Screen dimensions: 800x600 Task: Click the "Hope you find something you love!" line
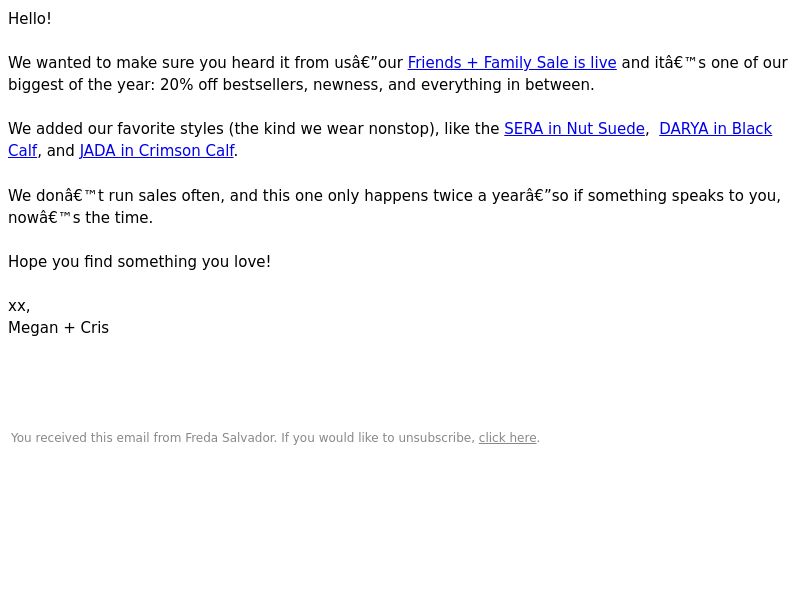[x=139, y=262]
